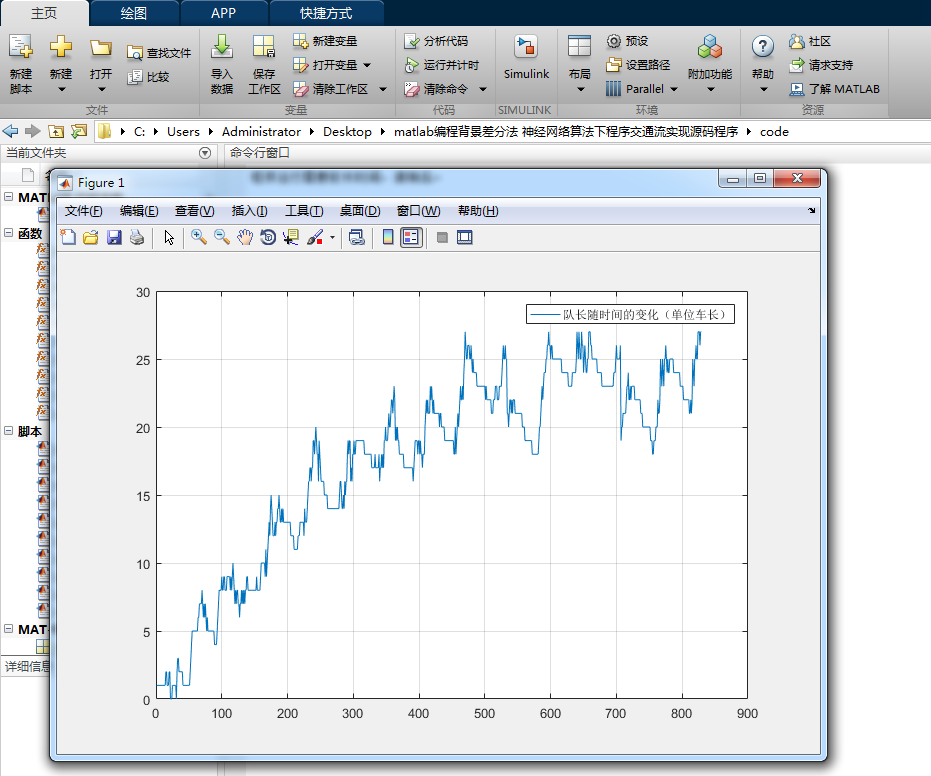Click New Variable (新建变量)
This screenshot has width=931, height=776.
pyautogui.click(x=325, y=41)
